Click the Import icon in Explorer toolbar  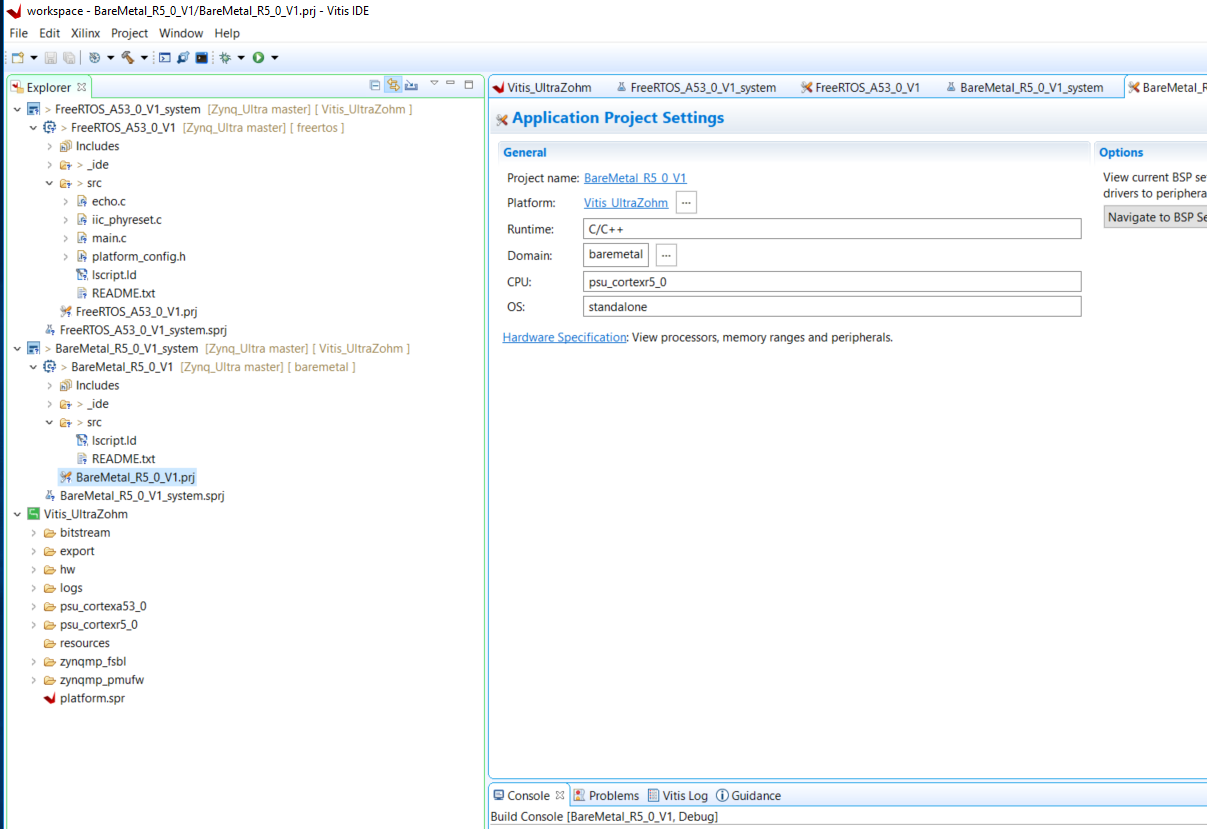(411, 86)
